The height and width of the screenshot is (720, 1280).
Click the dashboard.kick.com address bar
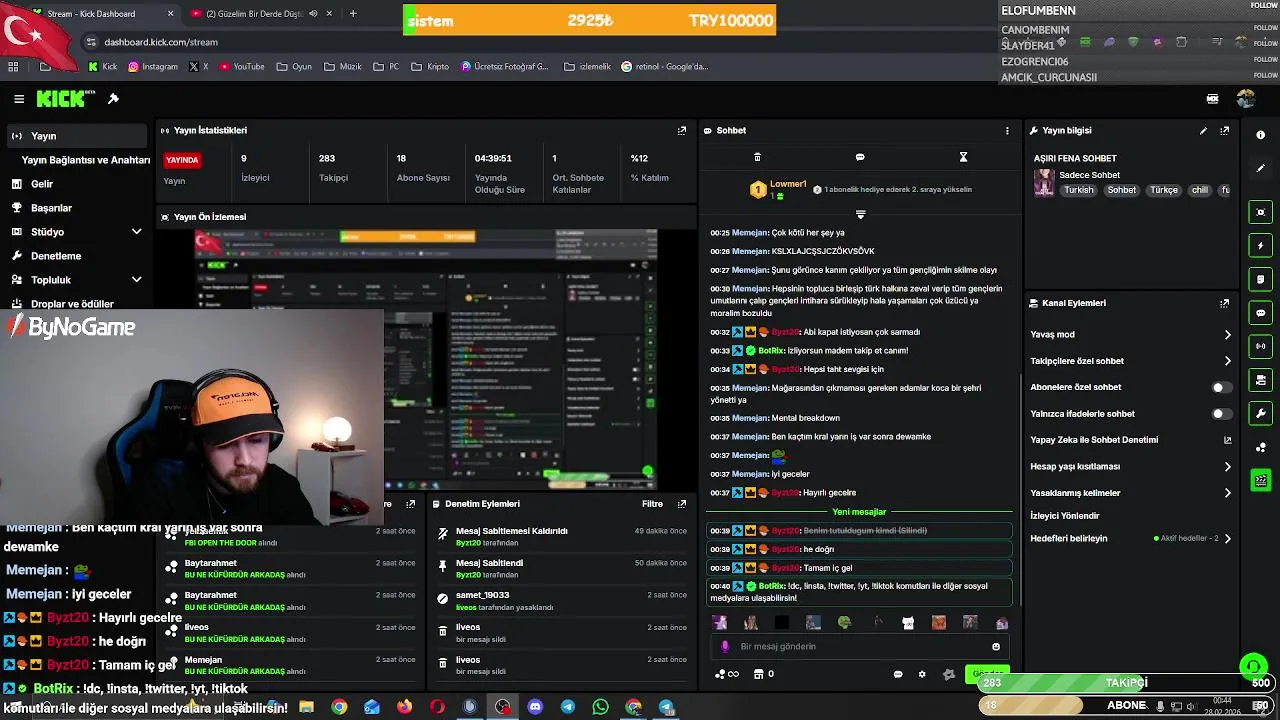[161, 42]
